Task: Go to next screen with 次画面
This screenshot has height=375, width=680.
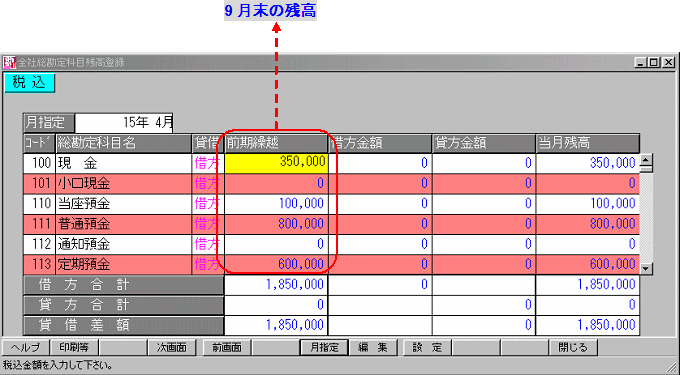Action: 171,347
